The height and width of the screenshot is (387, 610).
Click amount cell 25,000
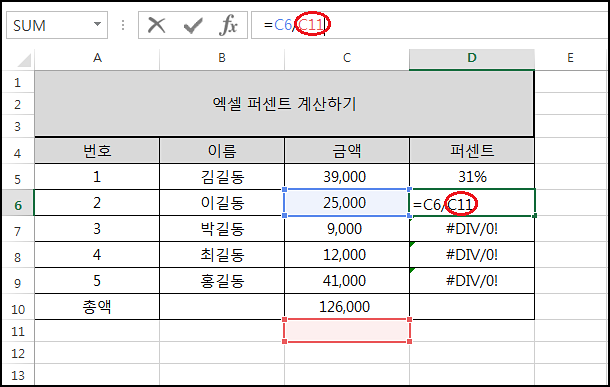(x=347, y=203)
